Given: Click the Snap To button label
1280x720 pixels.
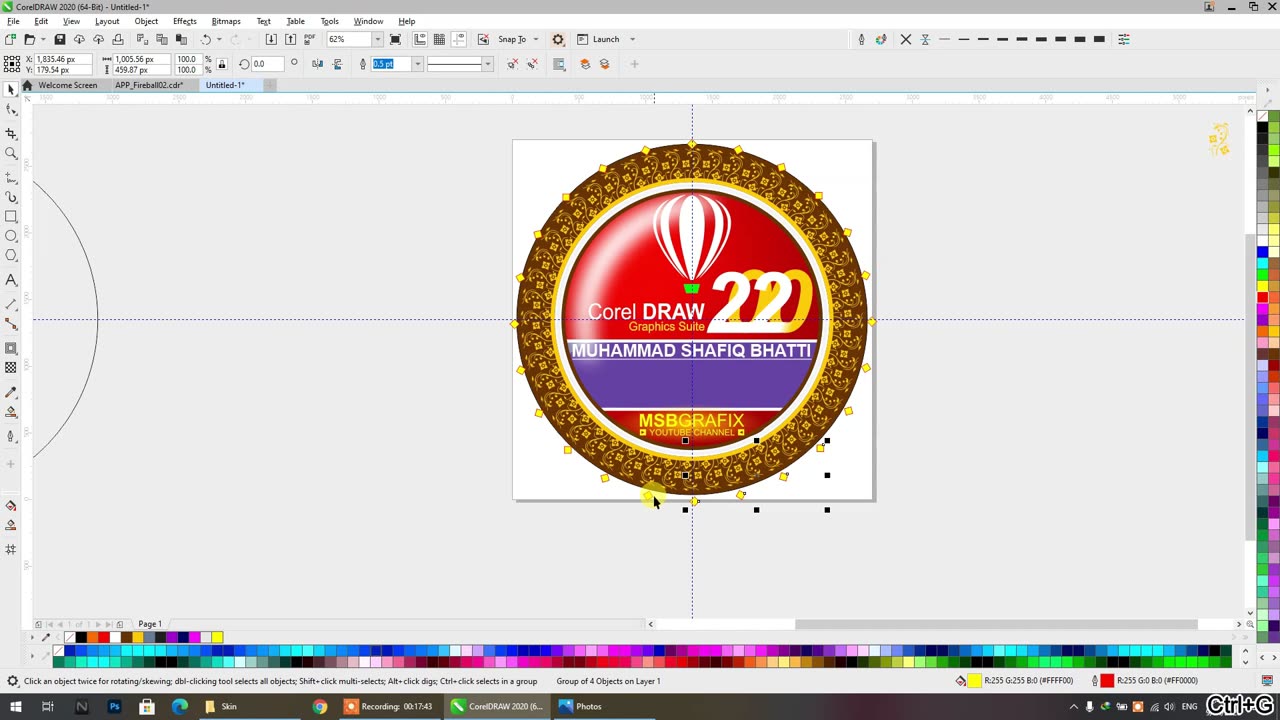Looking at the screenshot, I should (512, 39).
